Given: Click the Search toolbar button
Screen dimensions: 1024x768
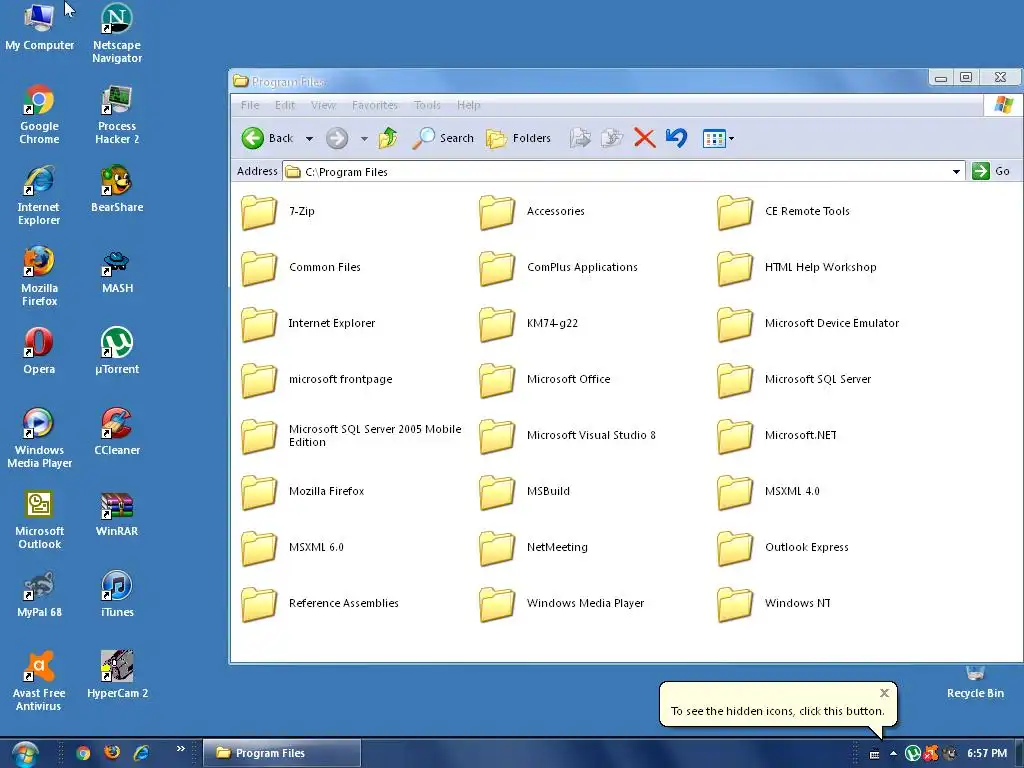Looking at the screenshot, I should click(443, 138).
